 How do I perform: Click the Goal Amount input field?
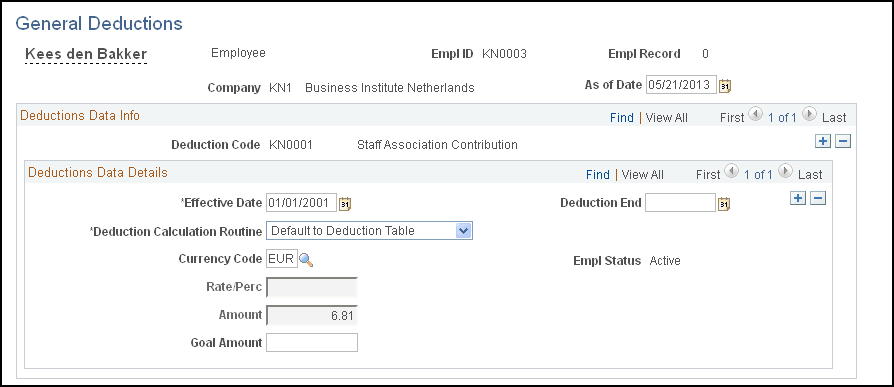coord(312,343)
